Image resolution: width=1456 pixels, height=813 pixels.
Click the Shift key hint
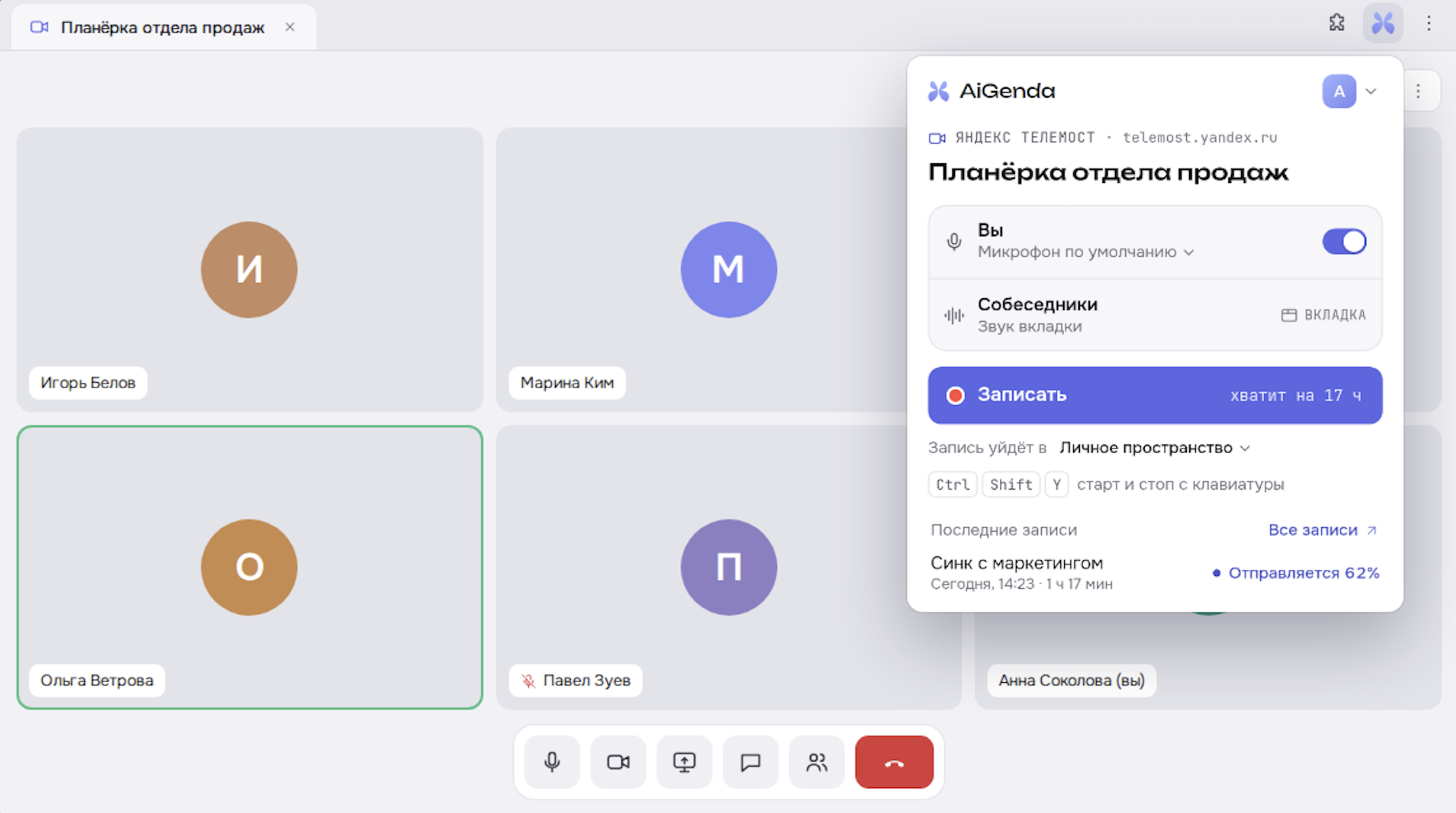[1011, 484]
